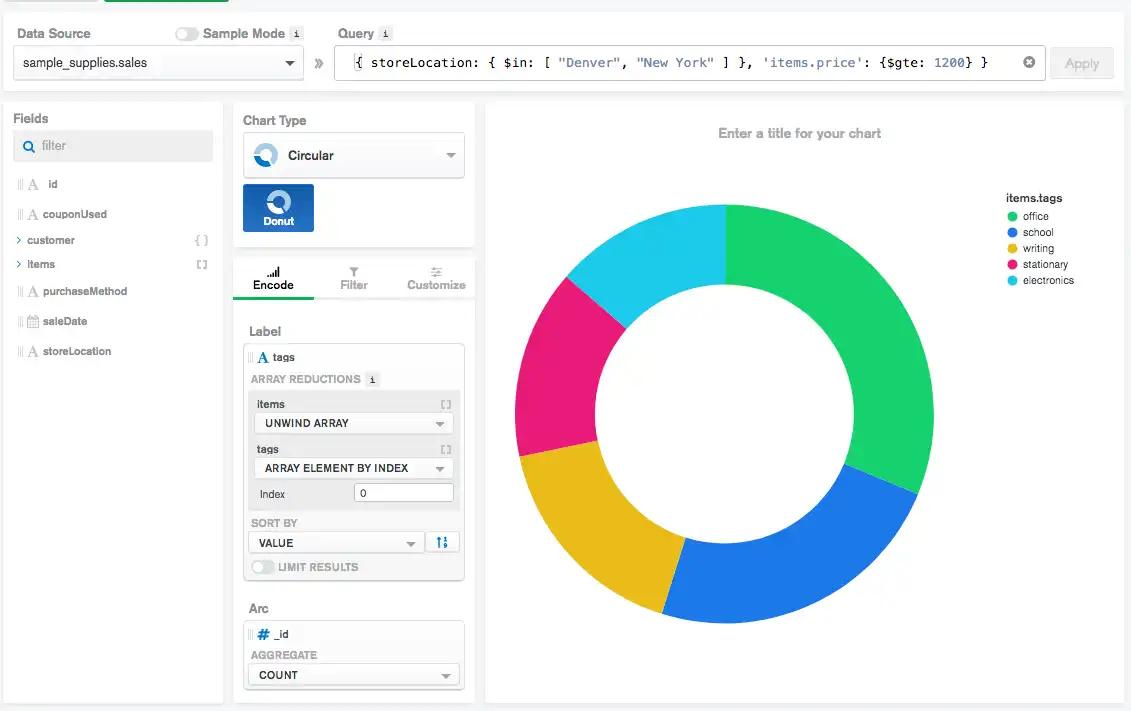
Task: Open the Circular chart type dropdown
Action: (x=353, y=156)
